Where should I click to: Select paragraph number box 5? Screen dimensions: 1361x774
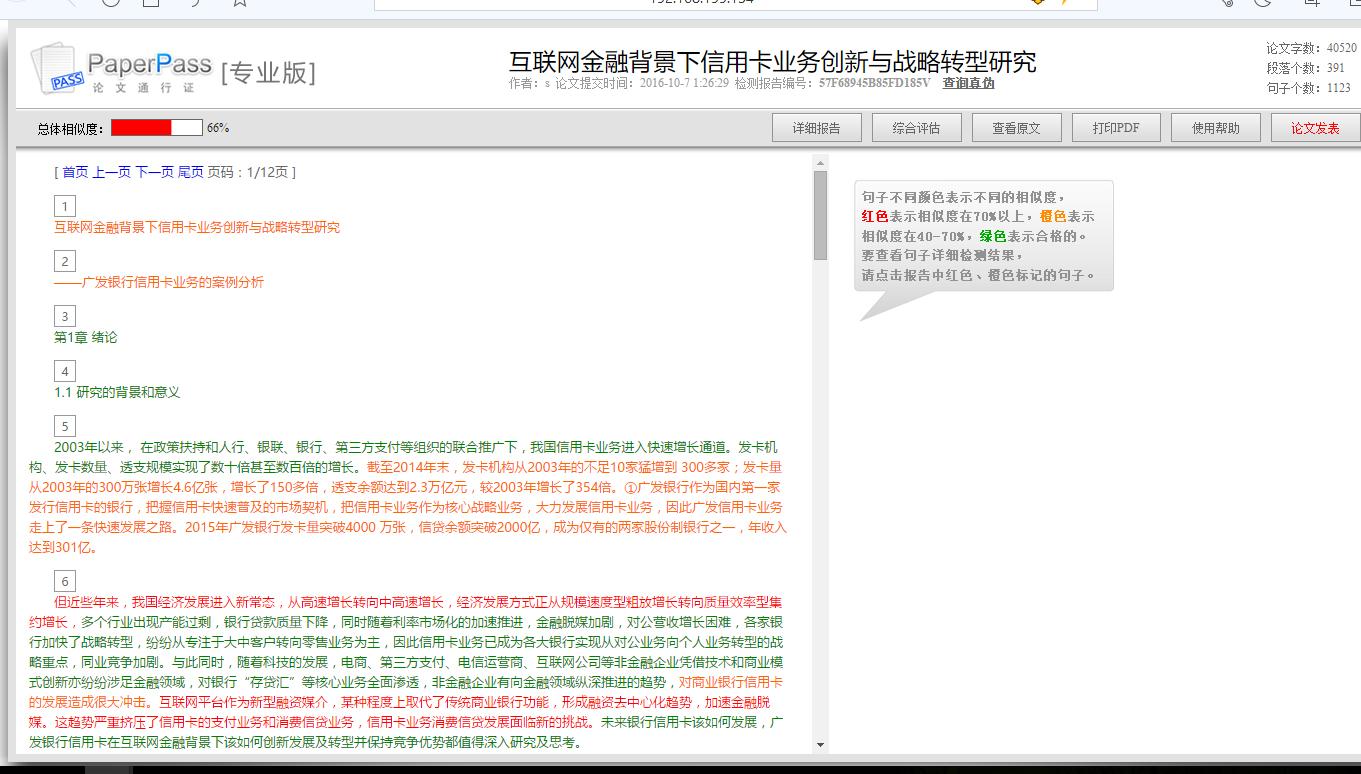(x=65, y=427)
